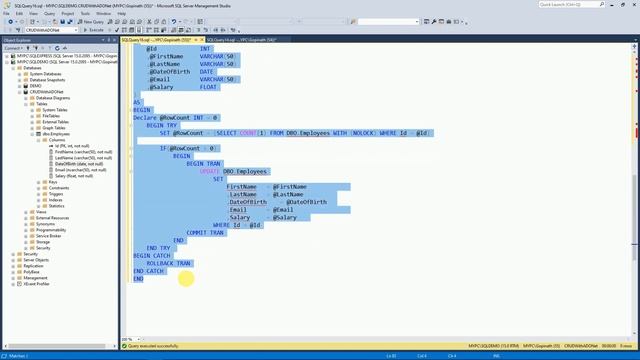Click the XEvent Profiler node icon
The width and height of the screenshot is (640, 360).
(x=19, y=284)
